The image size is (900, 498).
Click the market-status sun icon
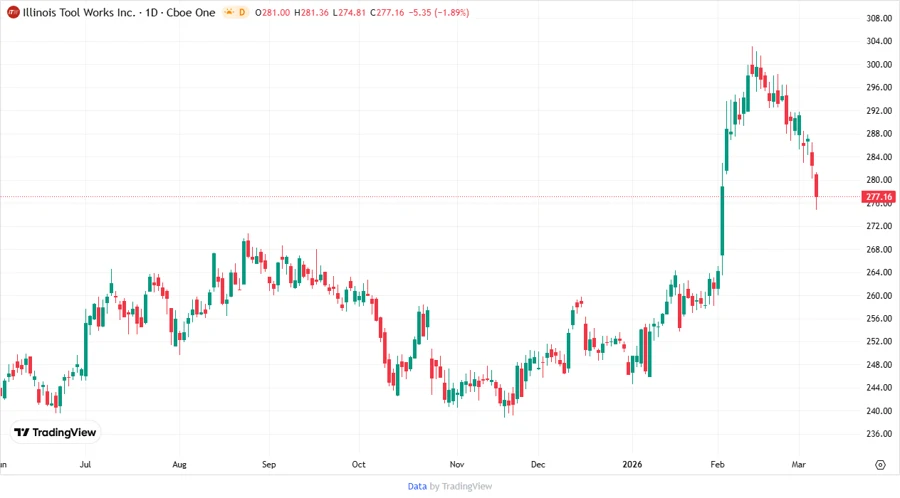click(230, 12)
